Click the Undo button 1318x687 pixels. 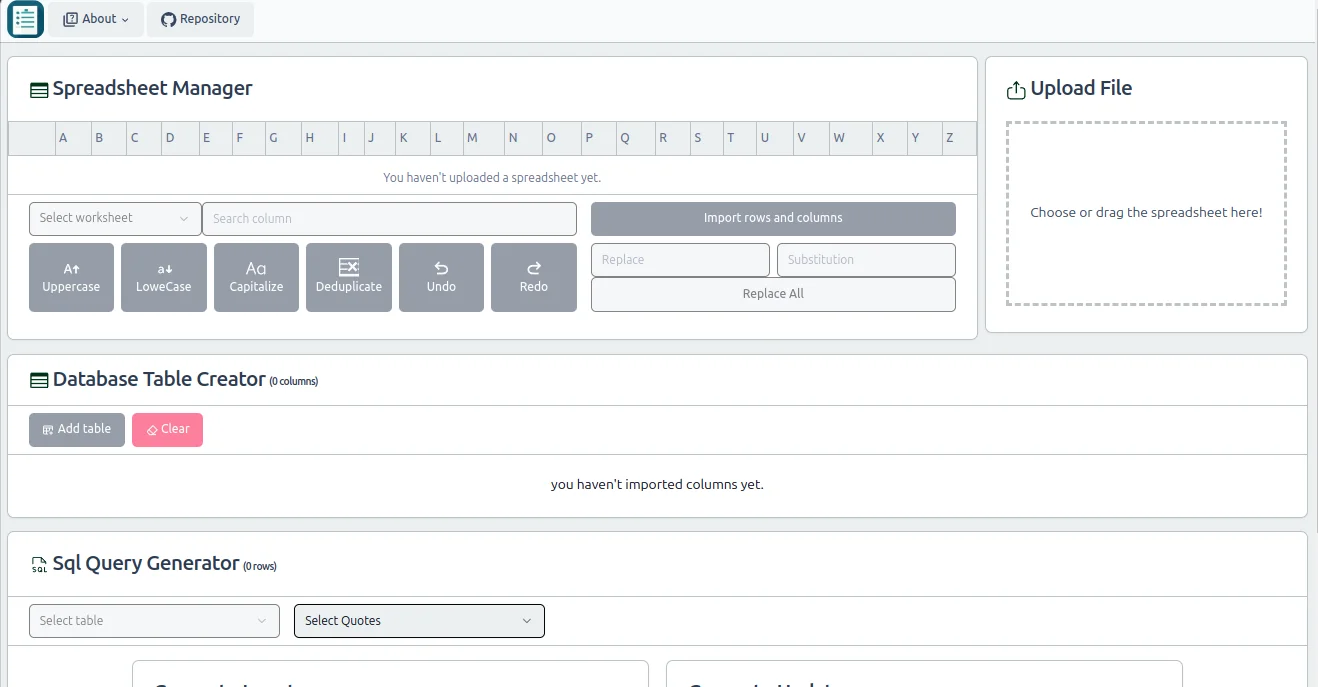(441, 278)
